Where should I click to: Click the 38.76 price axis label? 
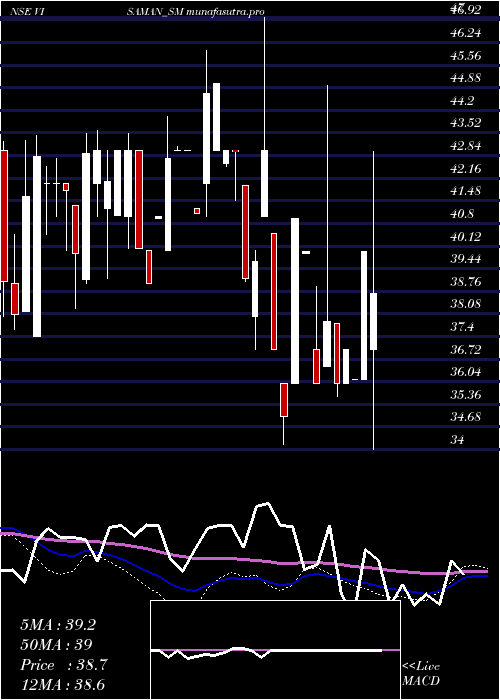tap(466, 282)
